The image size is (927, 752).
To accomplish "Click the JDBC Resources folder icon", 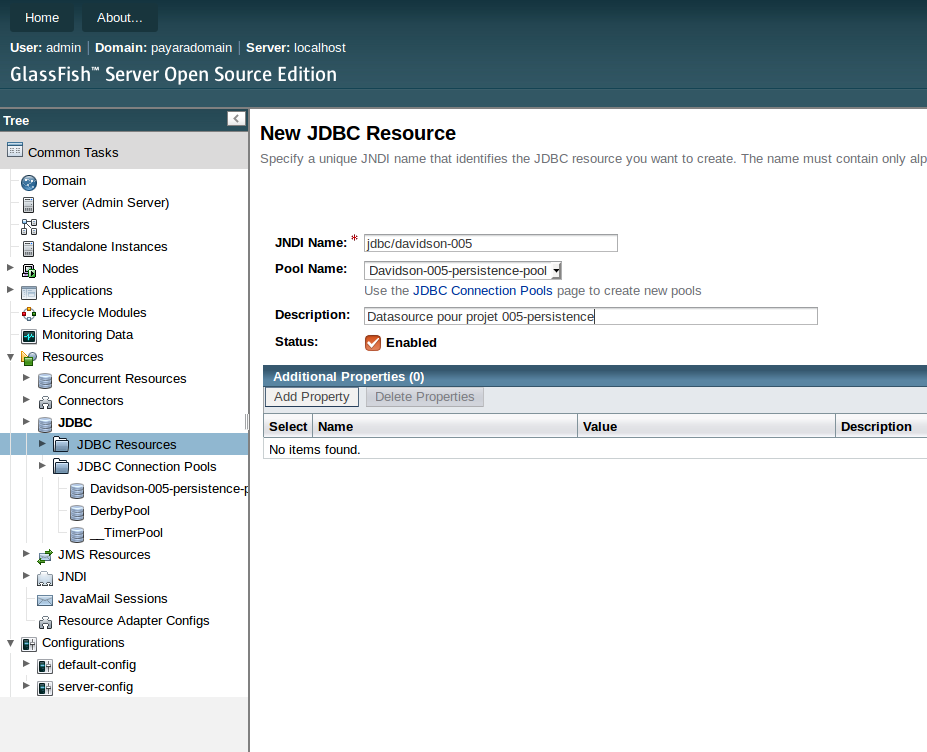I will tap(61, 444).
